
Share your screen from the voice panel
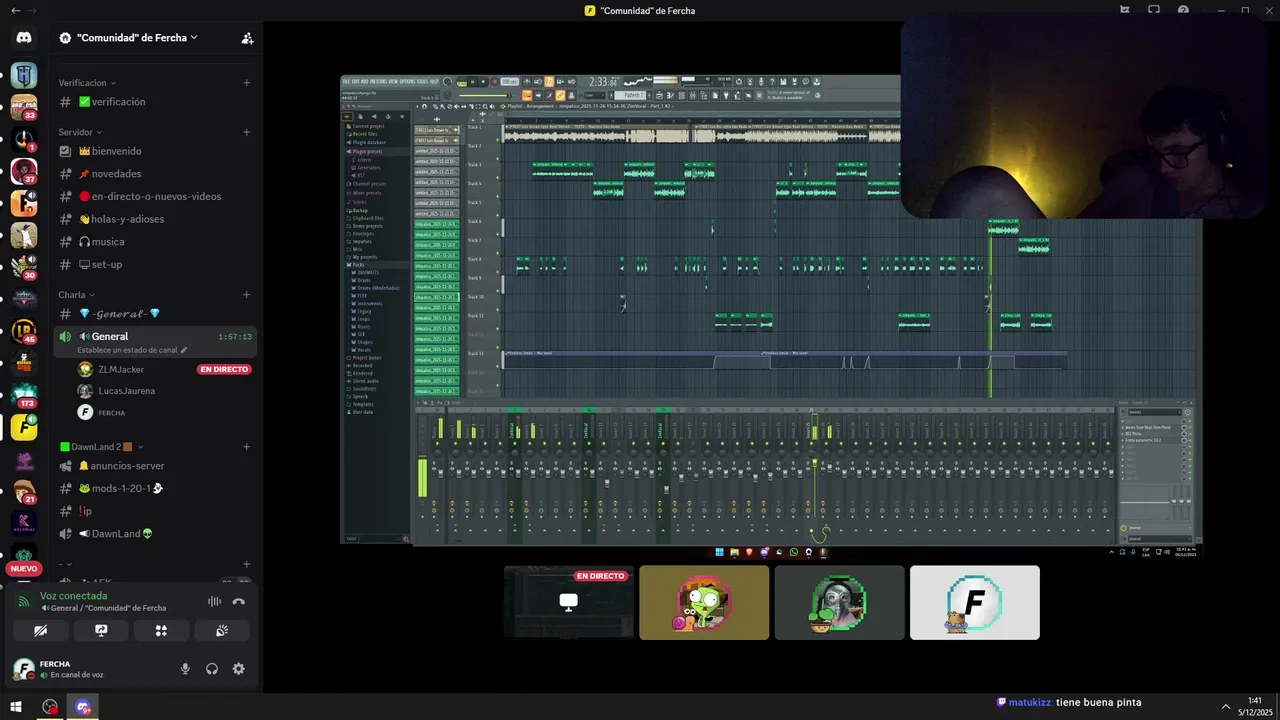coord(101,630)
